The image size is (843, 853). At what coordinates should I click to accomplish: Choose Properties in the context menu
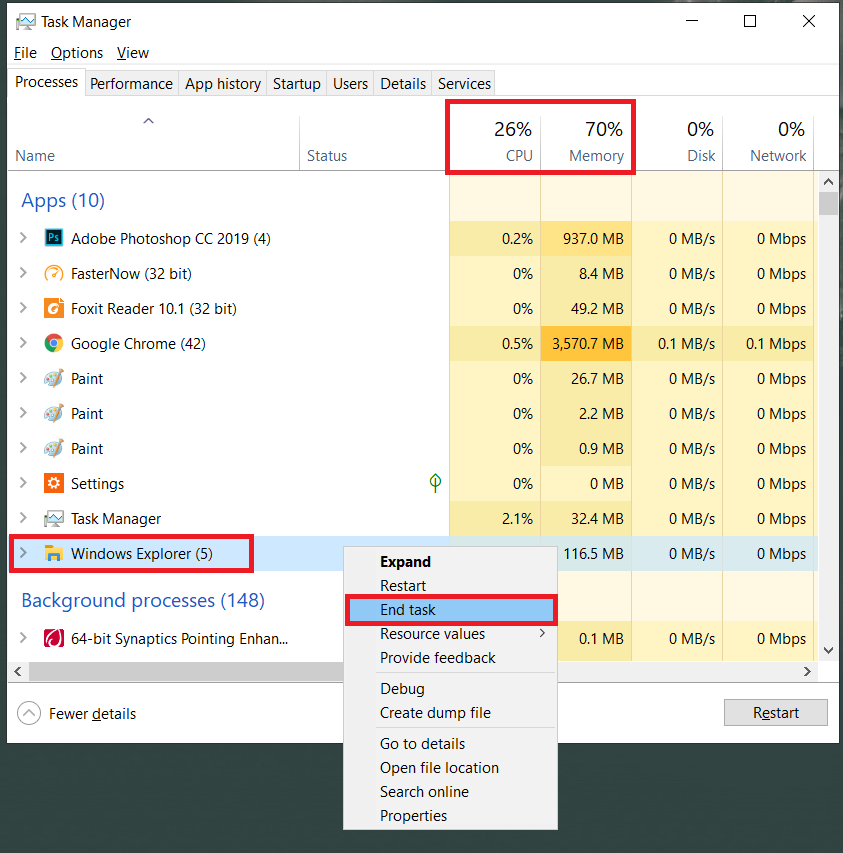pyautogui.click(x=450, y=815)
